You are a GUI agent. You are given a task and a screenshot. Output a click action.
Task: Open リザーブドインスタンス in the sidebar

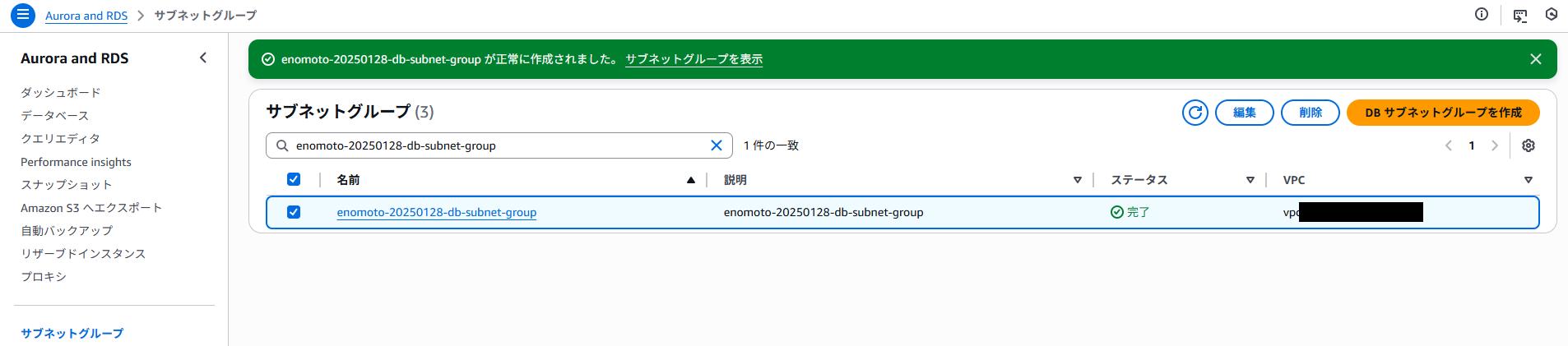tap(83, 254)
